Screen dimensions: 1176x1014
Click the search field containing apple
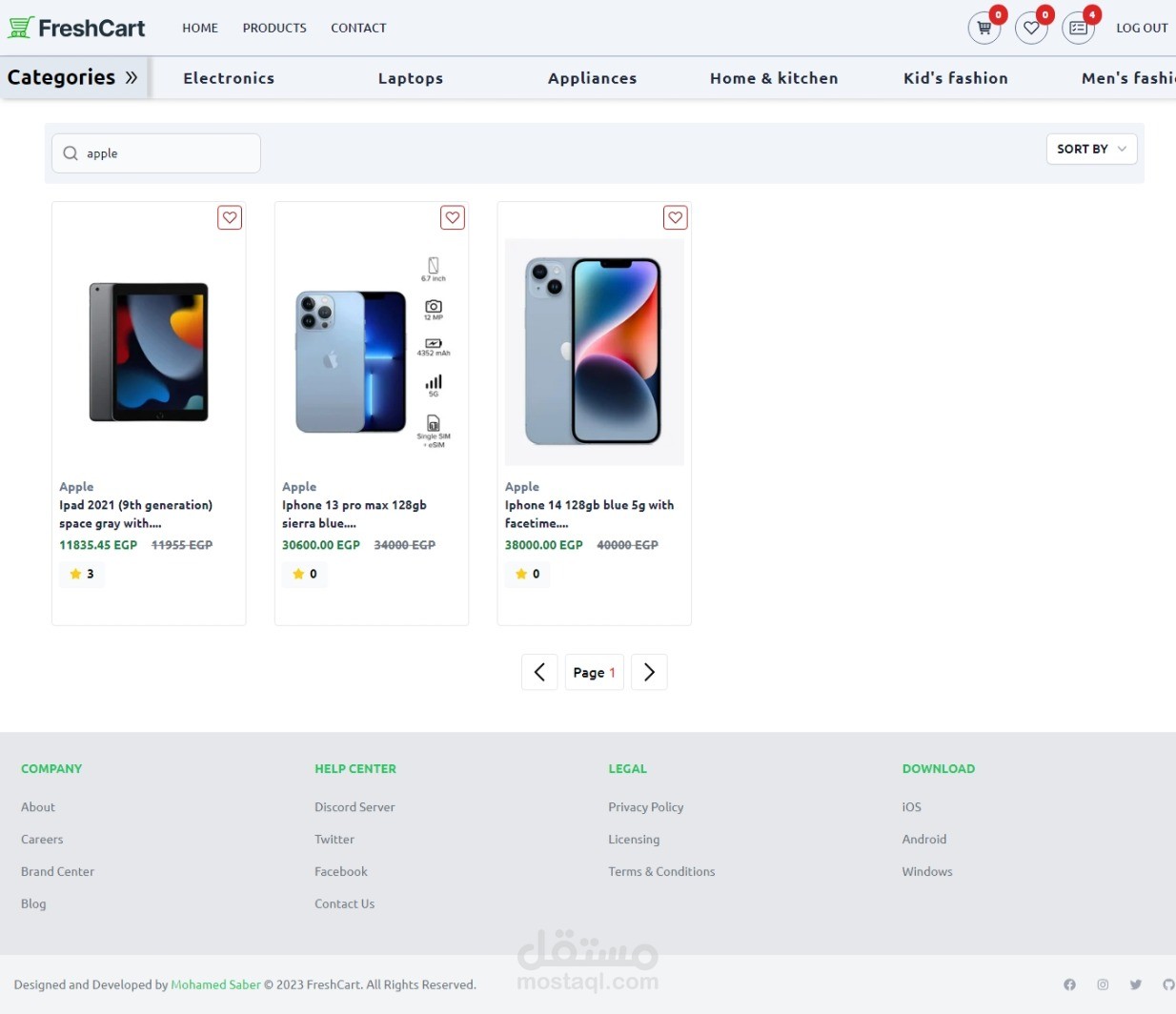(x=156, y=153)
